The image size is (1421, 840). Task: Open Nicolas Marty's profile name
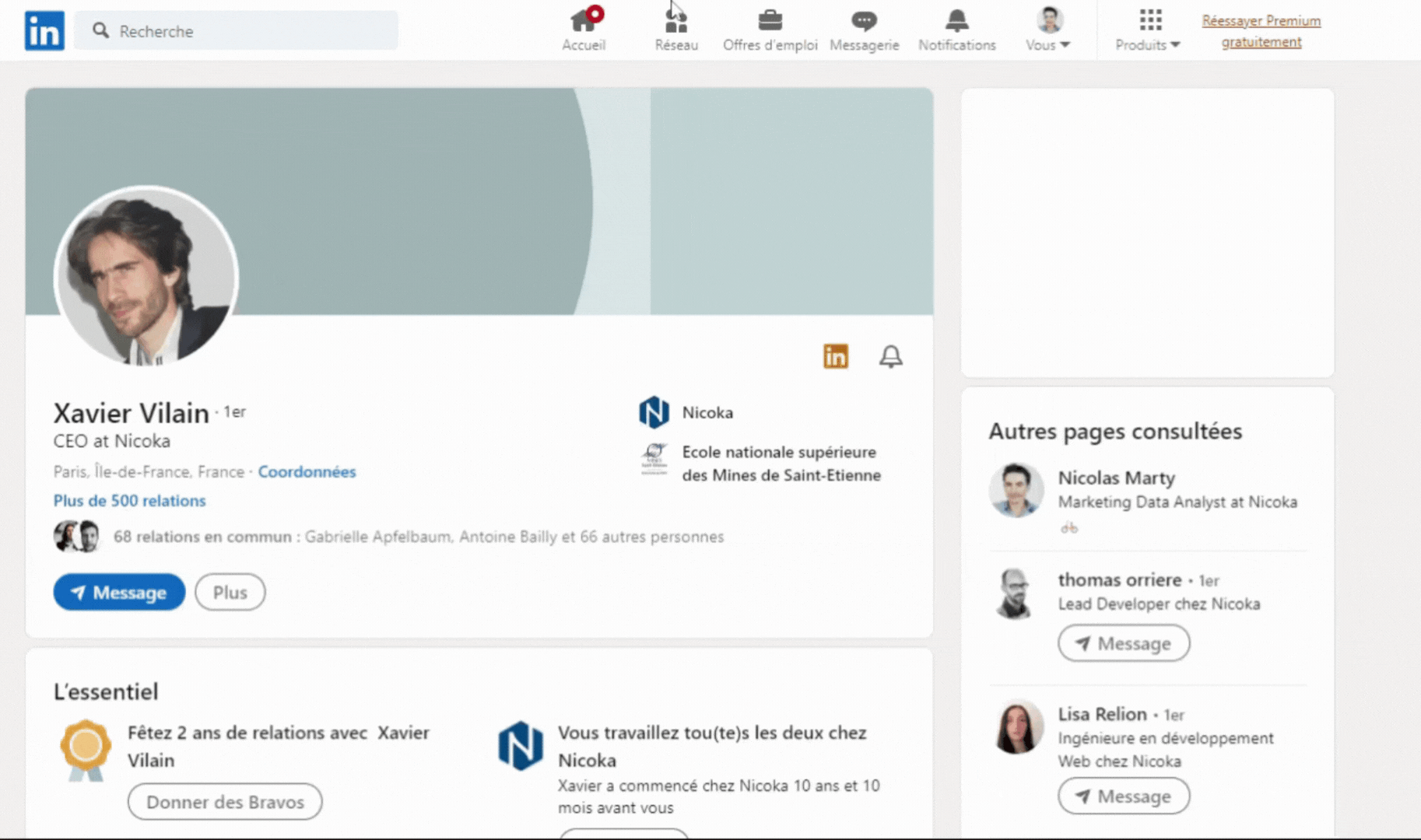tap(1116, 478)
